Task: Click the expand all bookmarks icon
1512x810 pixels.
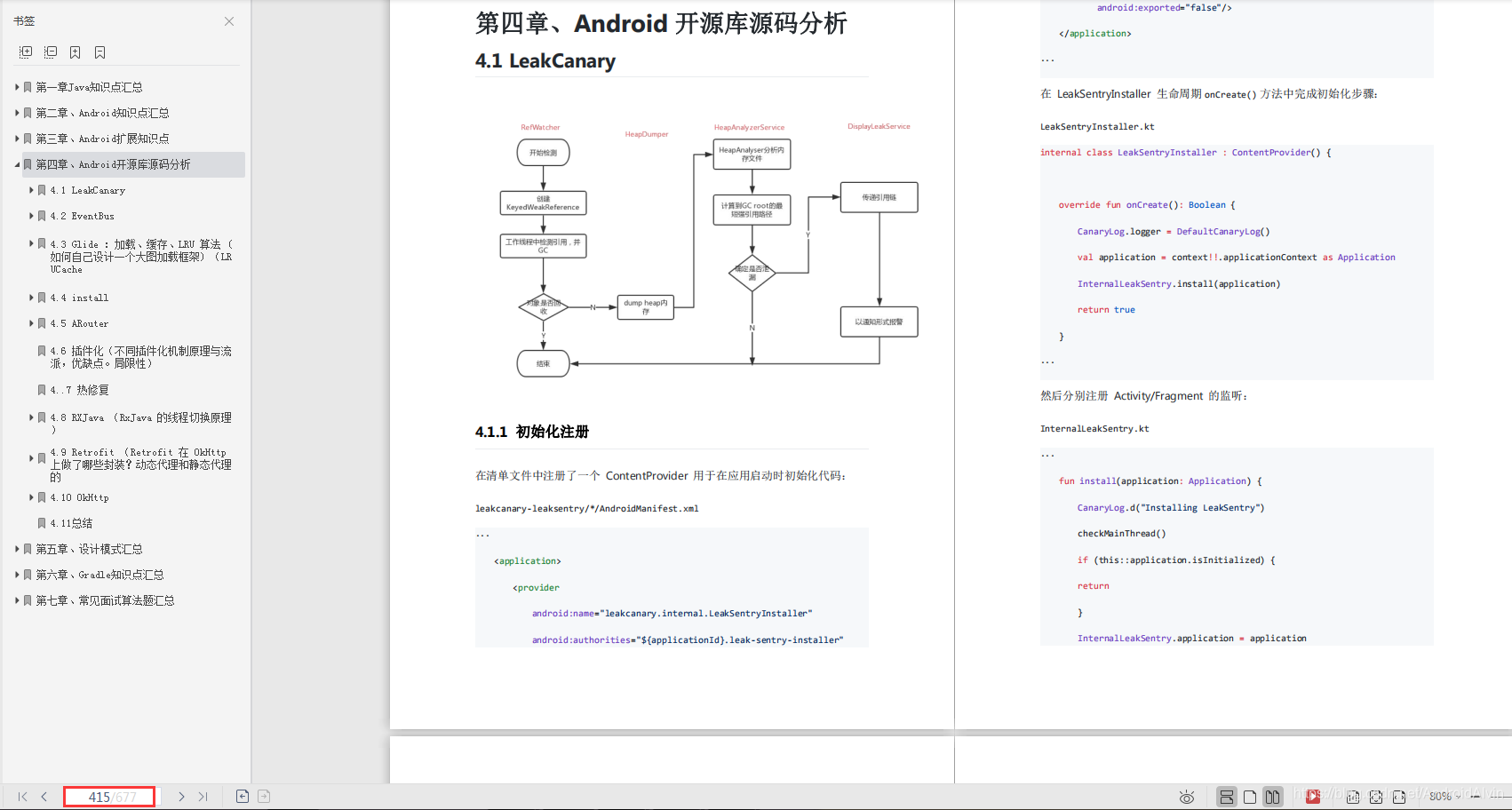Action: coord(26,52)
